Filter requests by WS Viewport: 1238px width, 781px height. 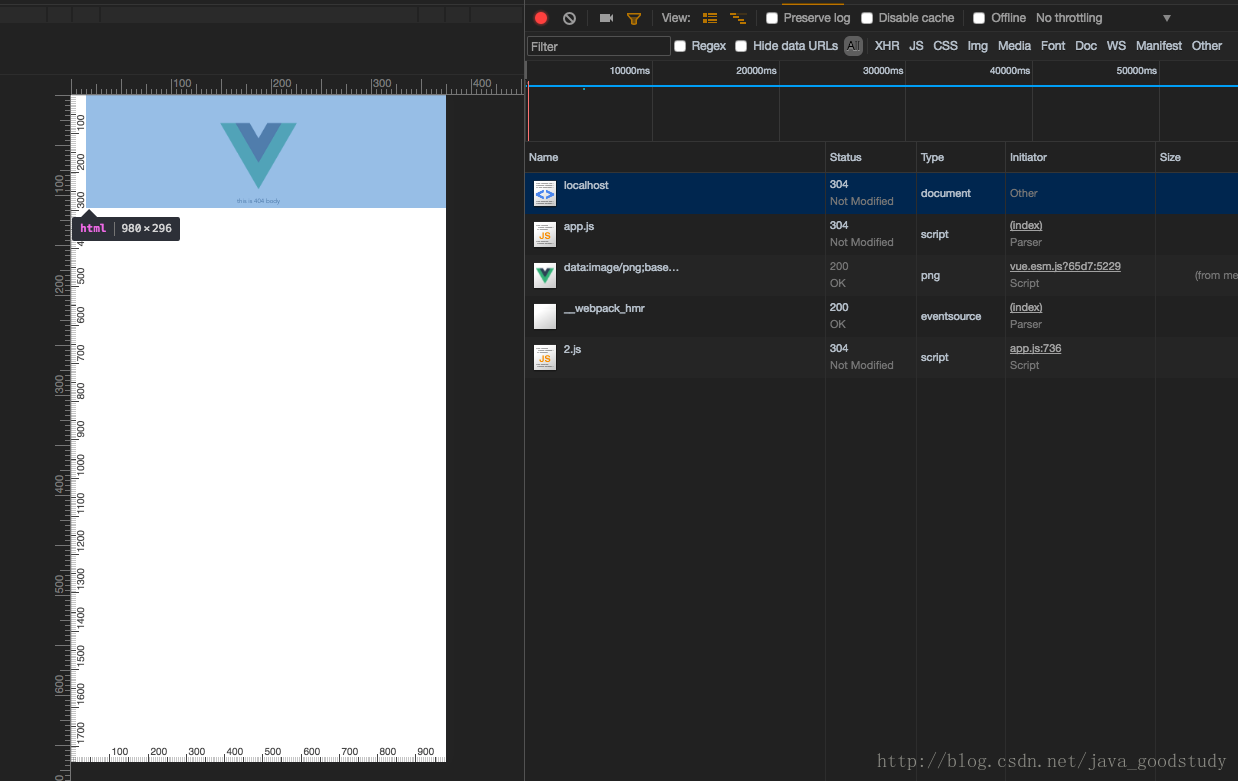[x=1116, y=46]
